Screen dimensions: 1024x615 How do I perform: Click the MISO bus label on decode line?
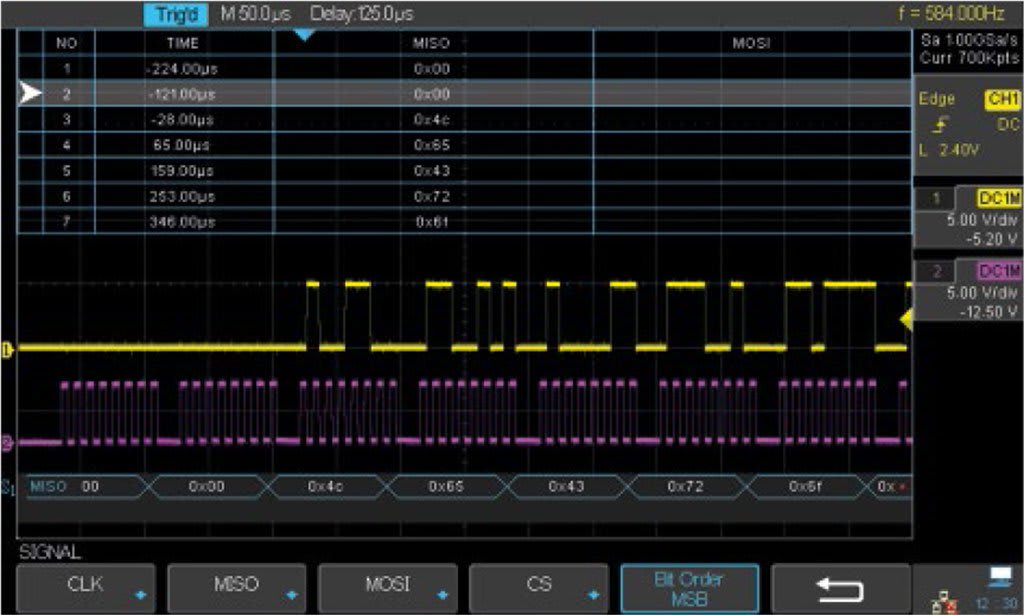(x=48, y=486)
